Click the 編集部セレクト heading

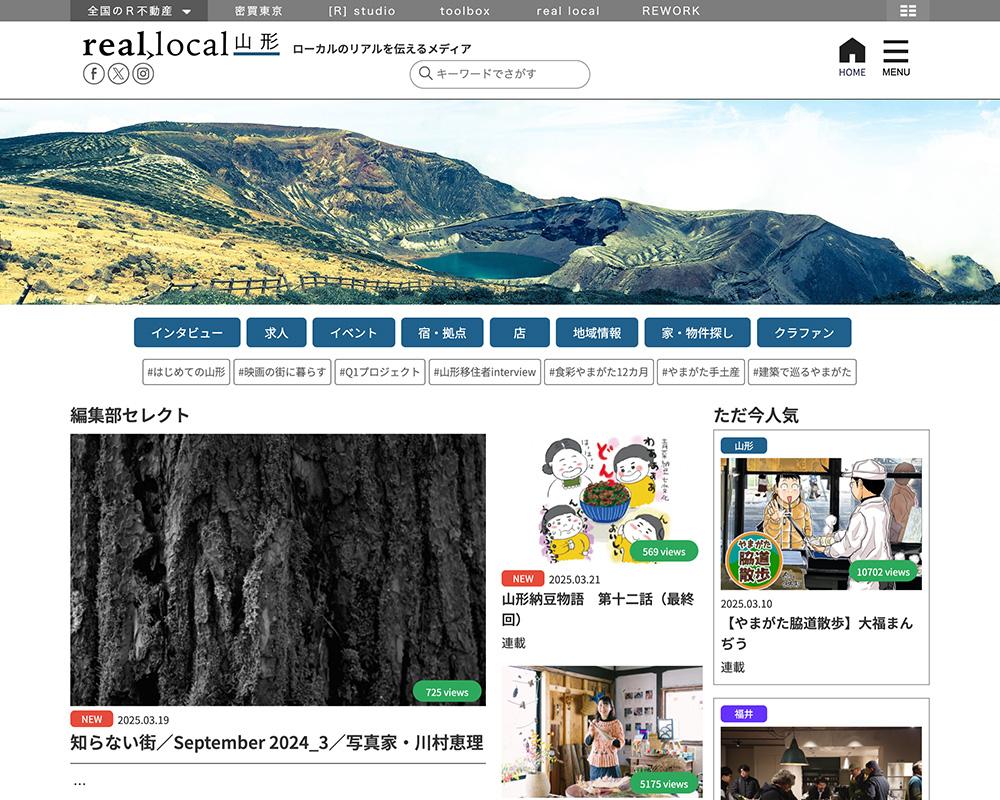tap(129, 415)
